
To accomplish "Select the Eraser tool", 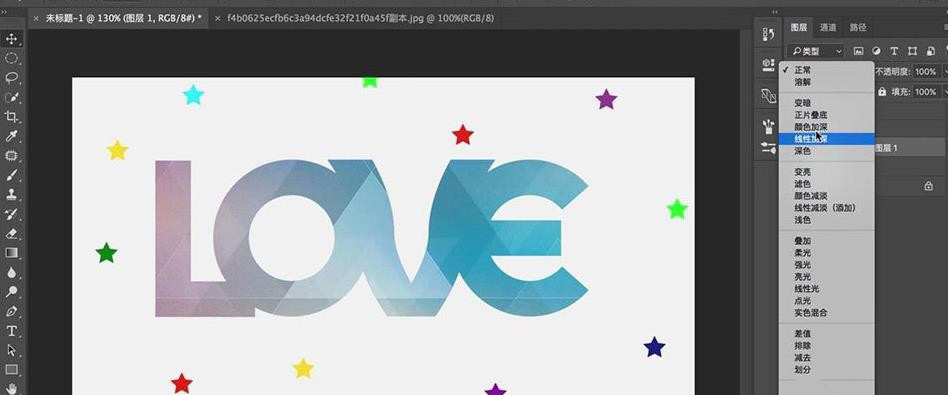I will point(11,233).
